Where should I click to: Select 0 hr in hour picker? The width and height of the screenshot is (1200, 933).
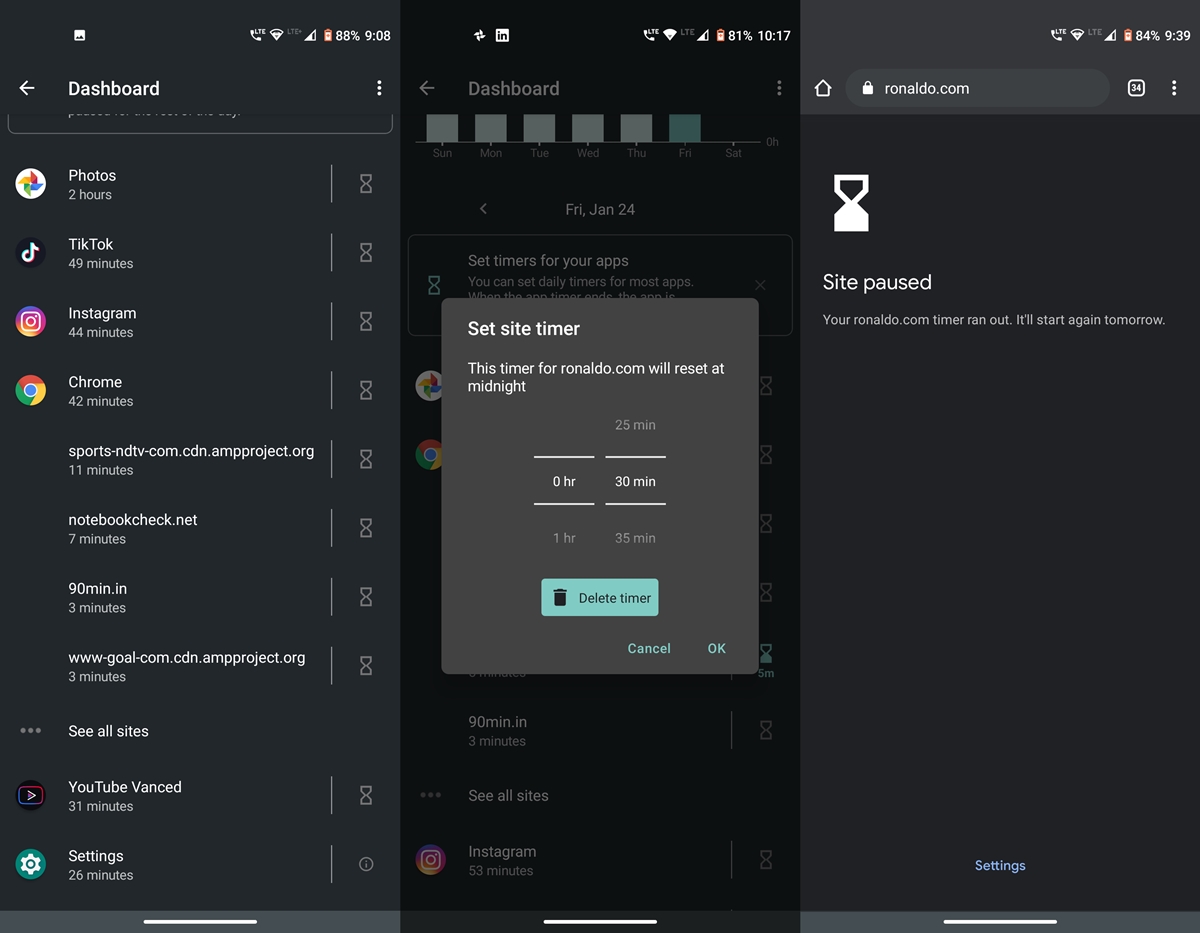tap(564, 481)
